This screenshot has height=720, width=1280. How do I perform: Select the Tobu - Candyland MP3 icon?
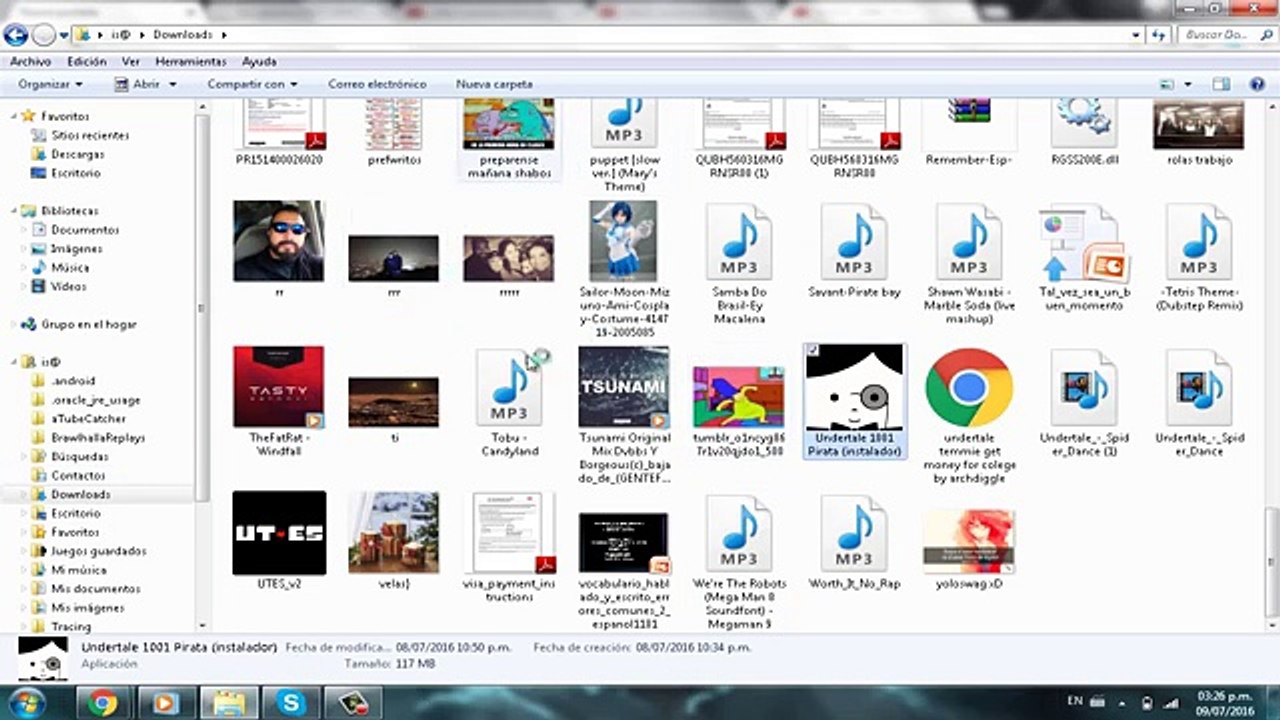509,388
